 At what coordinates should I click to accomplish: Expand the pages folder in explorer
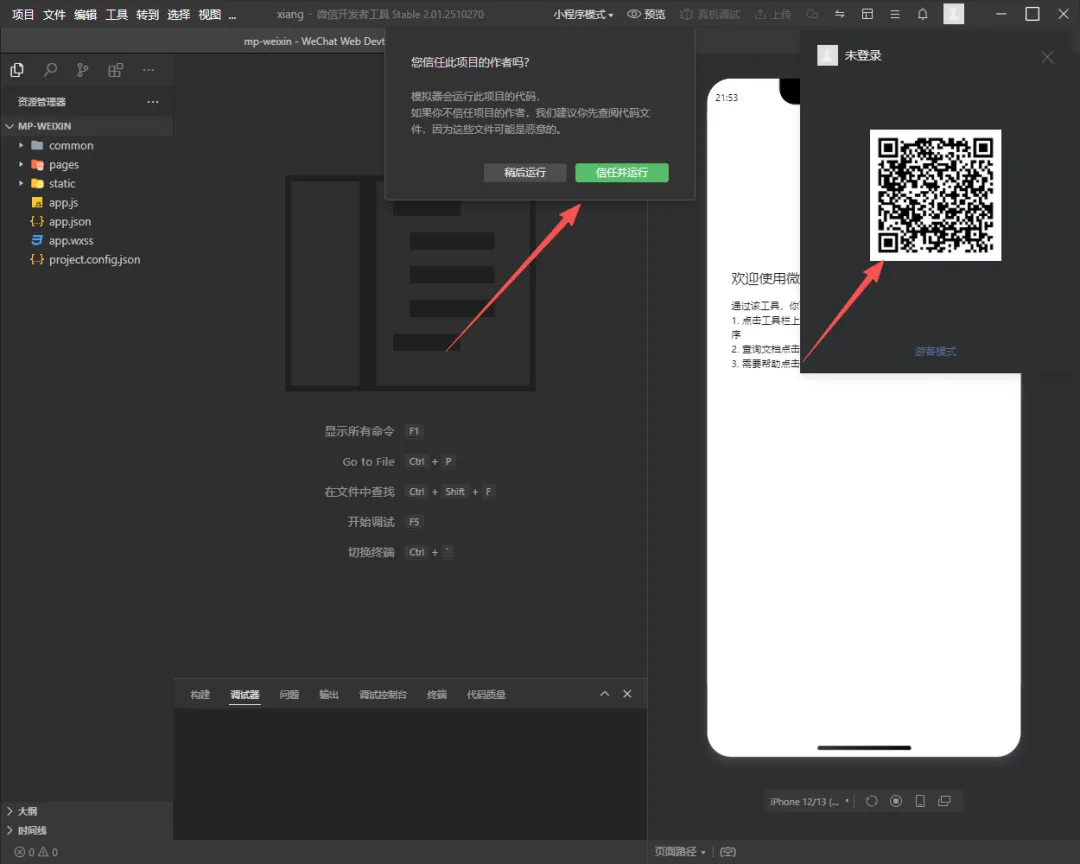(x=64, y=165)
